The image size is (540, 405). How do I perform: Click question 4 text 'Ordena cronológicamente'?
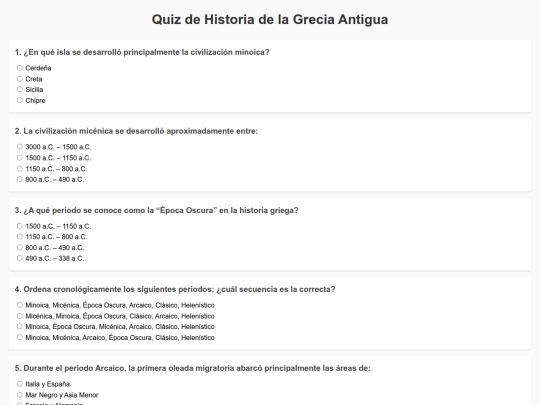tap(175, 289)
